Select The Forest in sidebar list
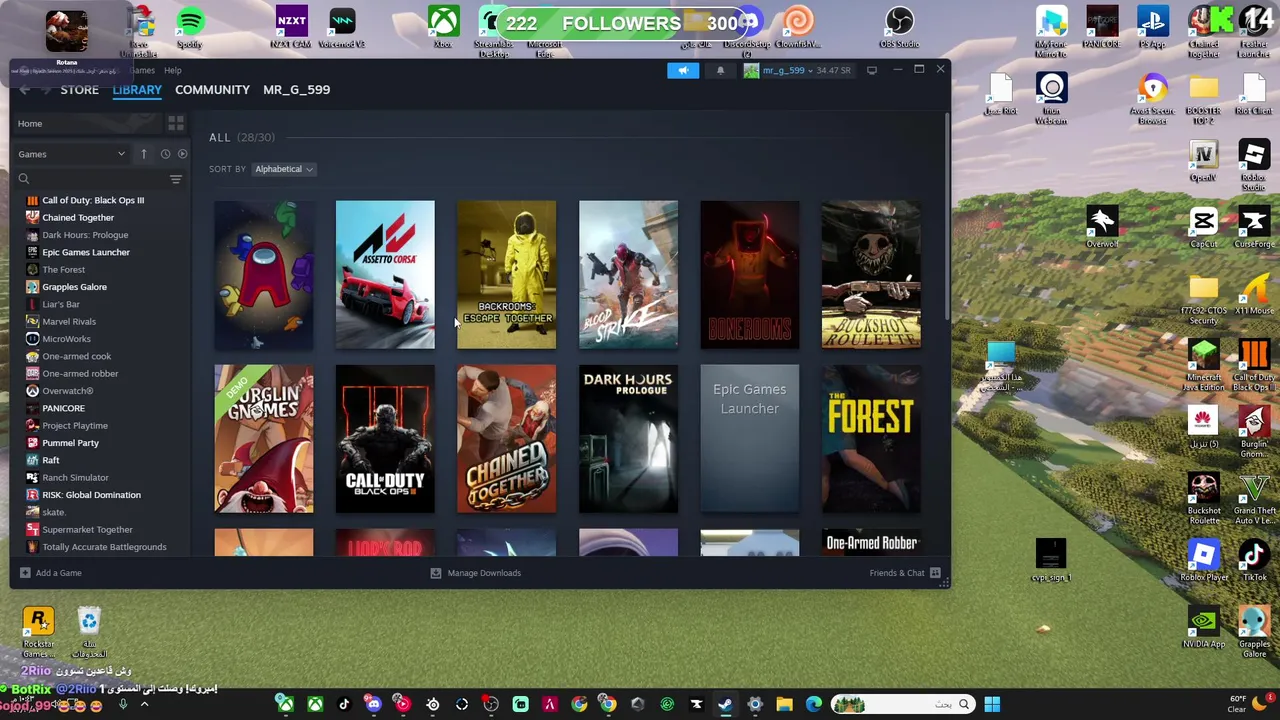This screenshot has height=720, width=1280. click(63, 270)
